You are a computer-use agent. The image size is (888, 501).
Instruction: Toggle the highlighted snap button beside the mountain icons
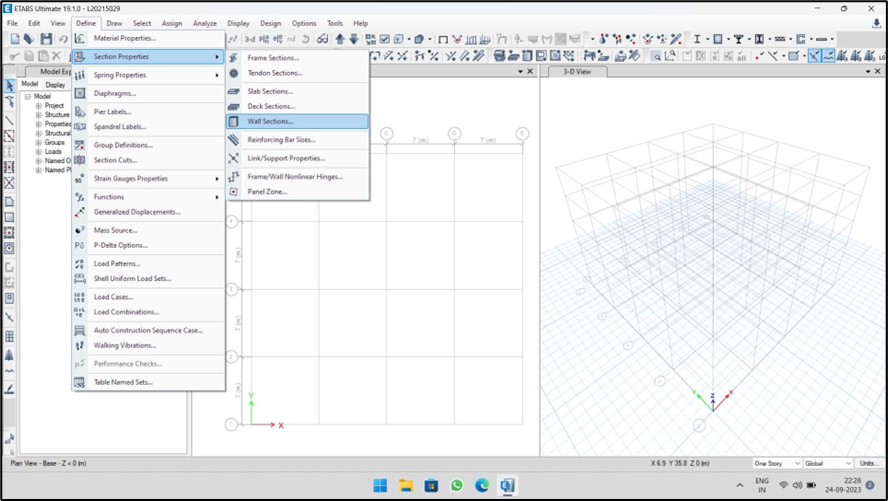pos(829,55)
